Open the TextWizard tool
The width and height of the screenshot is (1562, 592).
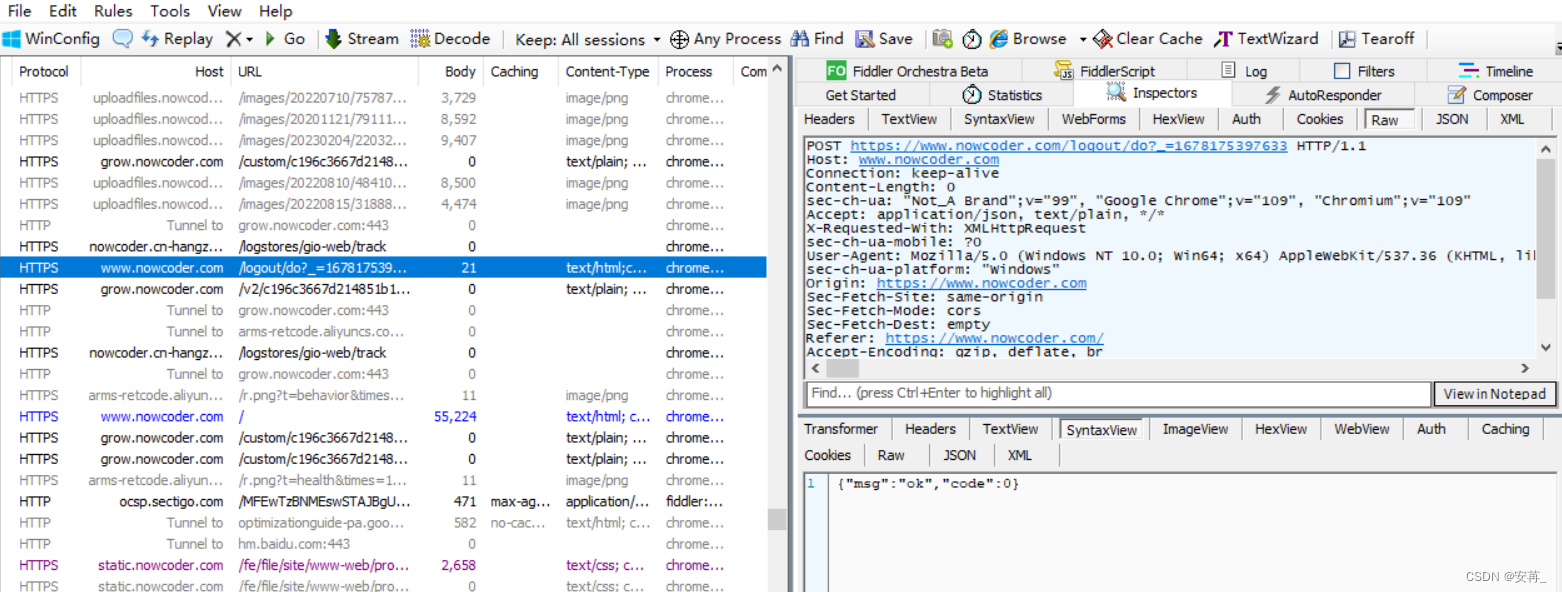coord(1266,39)
